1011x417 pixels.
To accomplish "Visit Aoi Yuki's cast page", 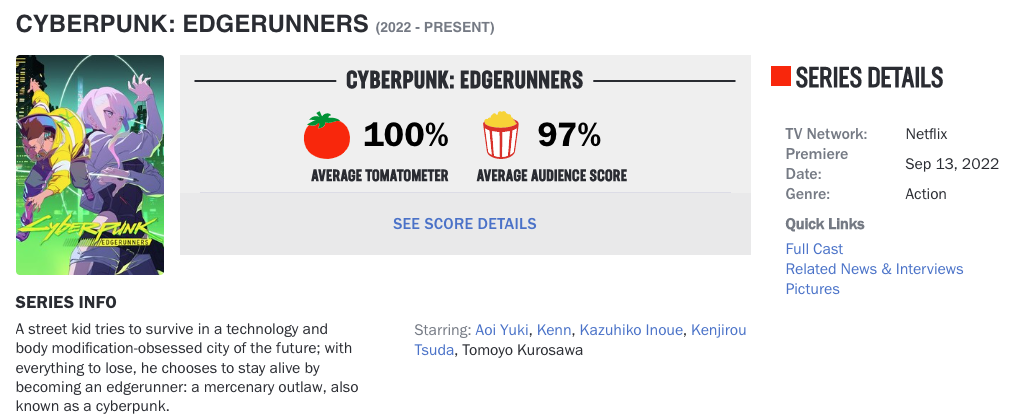I will pyautogui.click(x=502, y=330).
